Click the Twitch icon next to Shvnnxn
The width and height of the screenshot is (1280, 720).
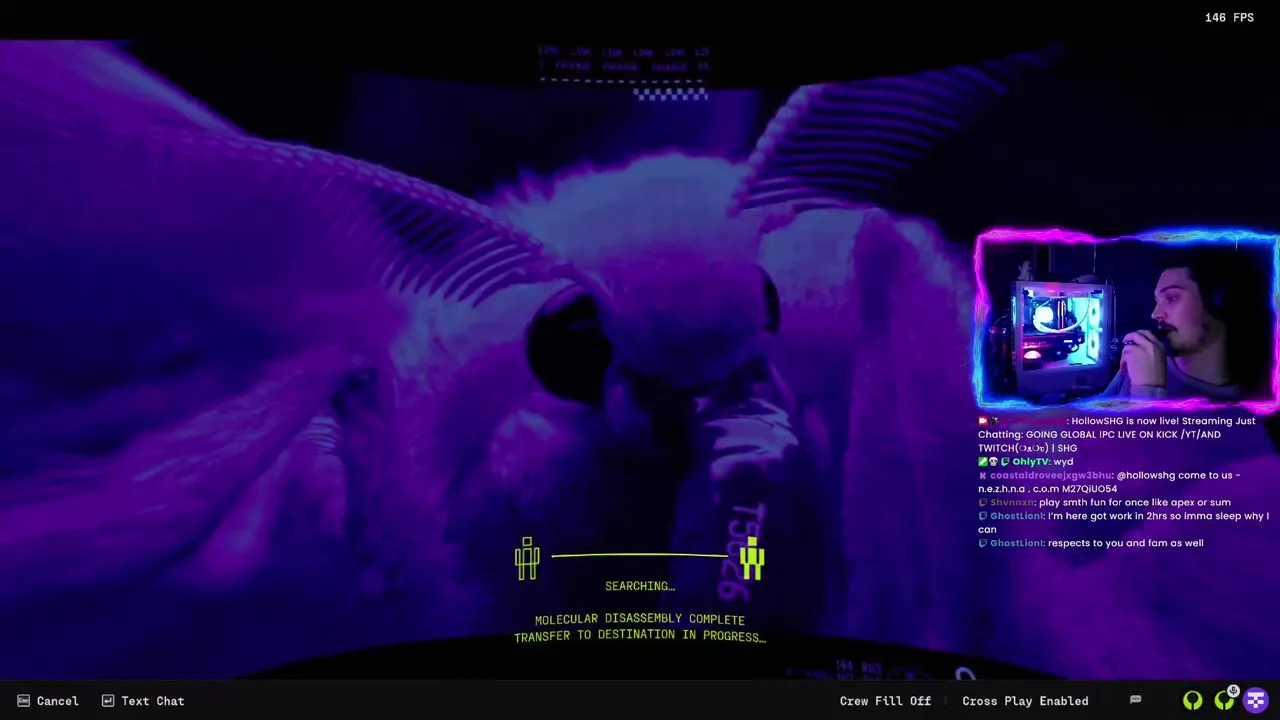pos(983,503)
